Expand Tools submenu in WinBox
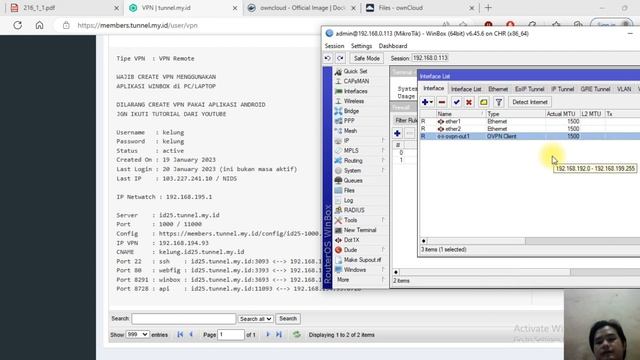The image size is (640, 360). click(359, 220)
